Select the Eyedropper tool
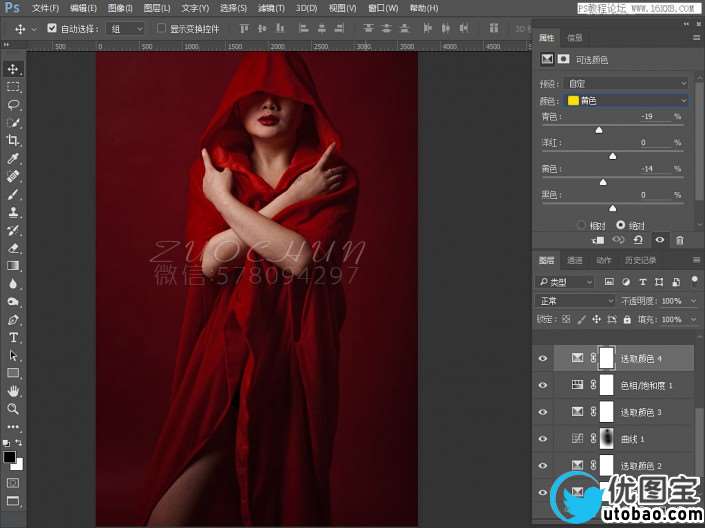 point(14,160)
